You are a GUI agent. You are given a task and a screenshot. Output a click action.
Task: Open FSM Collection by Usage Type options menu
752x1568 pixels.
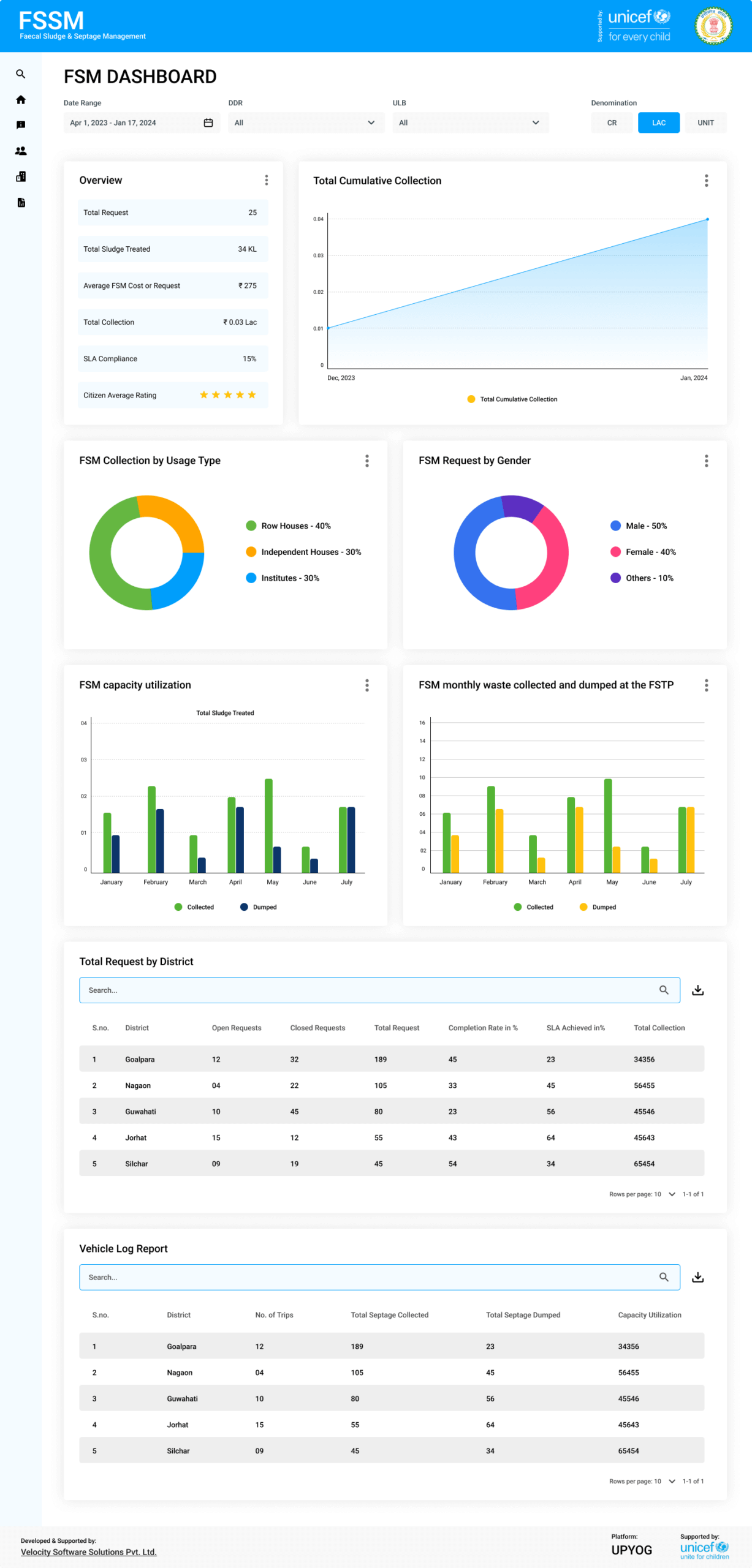(x=367, y=461)
